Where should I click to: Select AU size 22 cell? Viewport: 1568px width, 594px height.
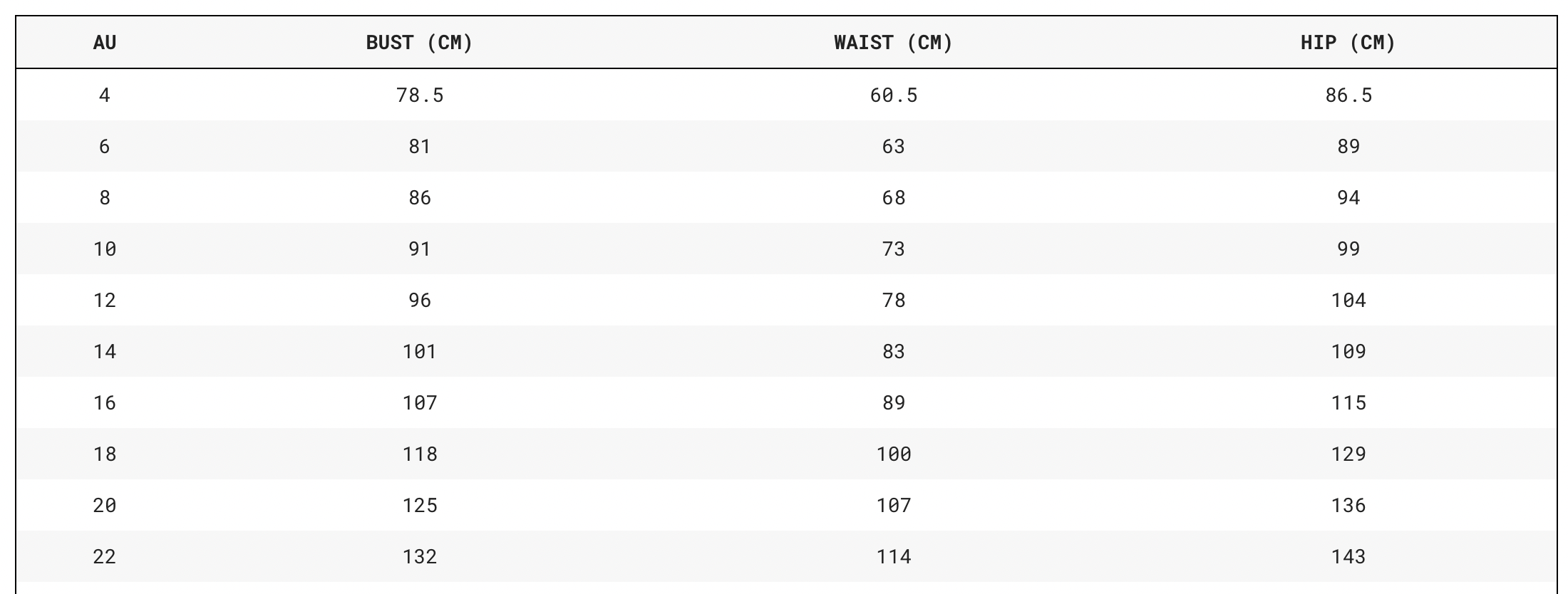coord(104,557)
